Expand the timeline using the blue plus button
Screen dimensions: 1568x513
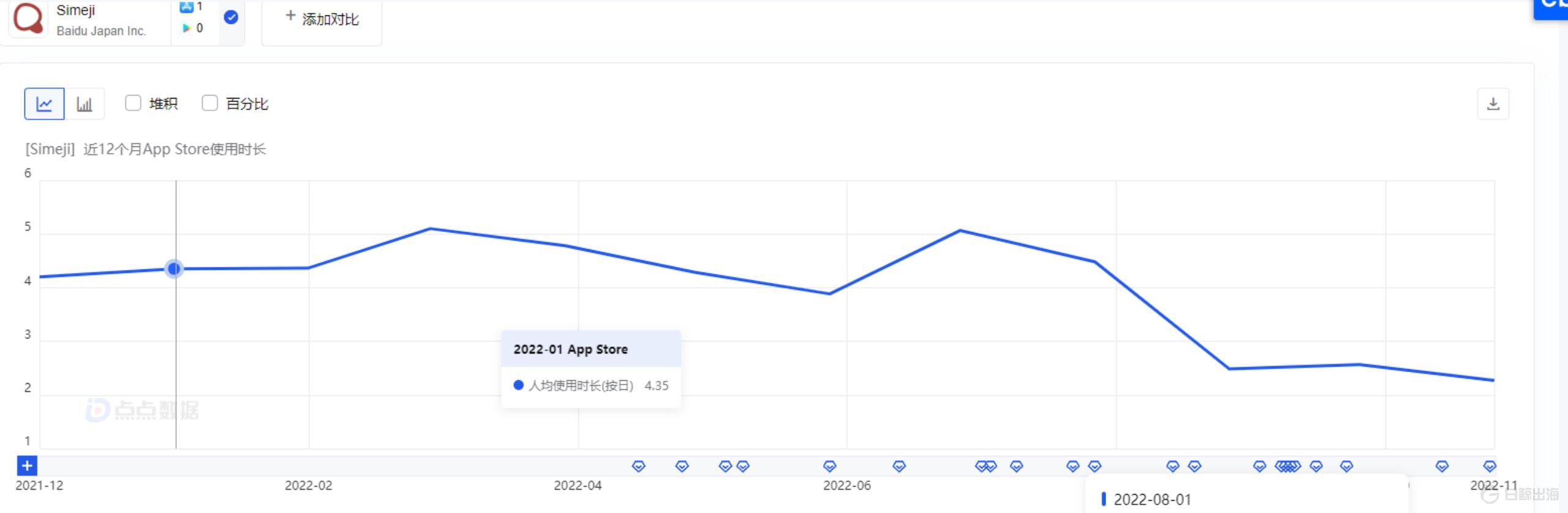[x=27, y=466]
